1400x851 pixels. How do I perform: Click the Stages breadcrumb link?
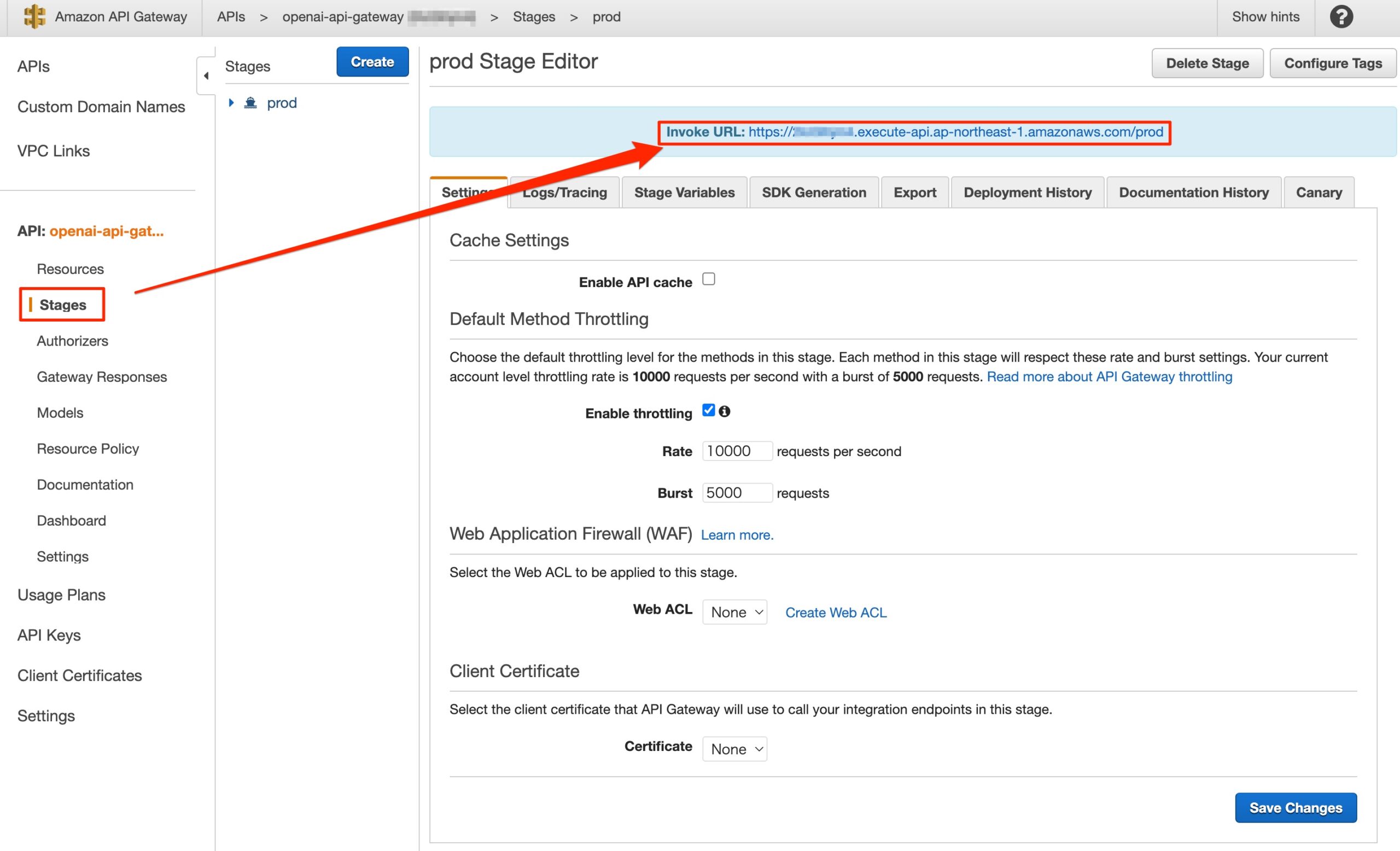(534, 17)
